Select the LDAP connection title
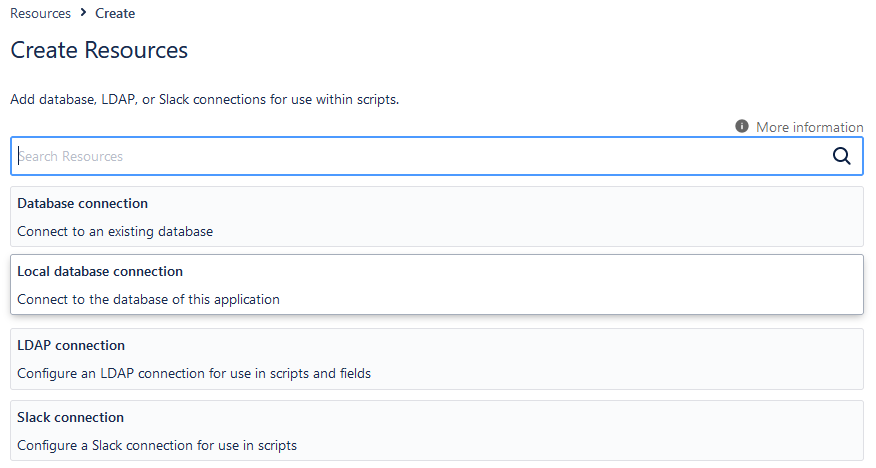Screen dimensions: 876x468 [71, 345]
